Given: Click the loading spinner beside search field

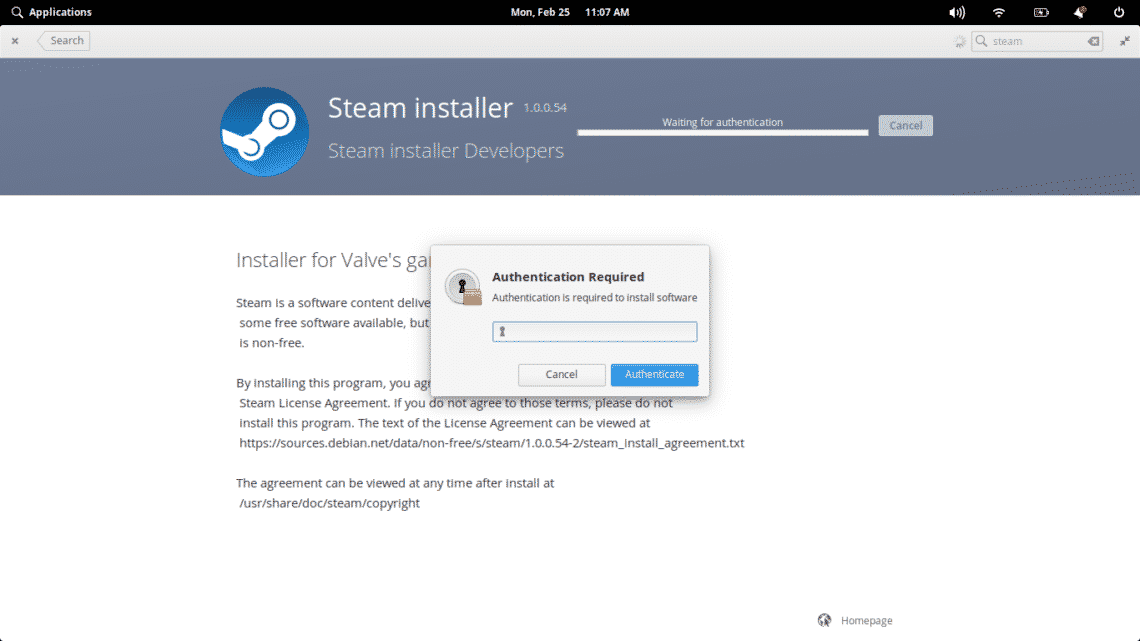Looking at the screenshot, I should click(x=960, y=41).
